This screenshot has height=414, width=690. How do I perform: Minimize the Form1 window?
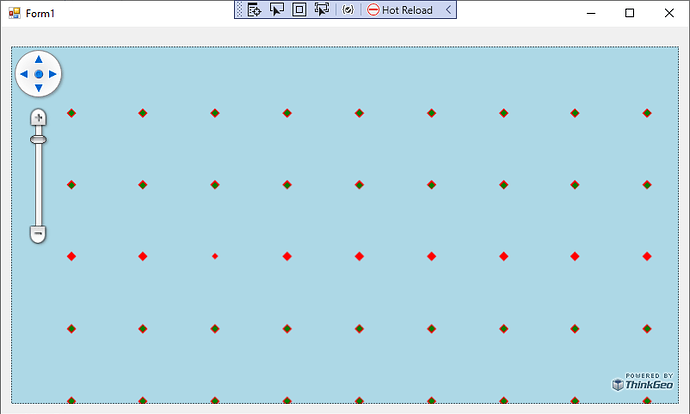point(591,13)
